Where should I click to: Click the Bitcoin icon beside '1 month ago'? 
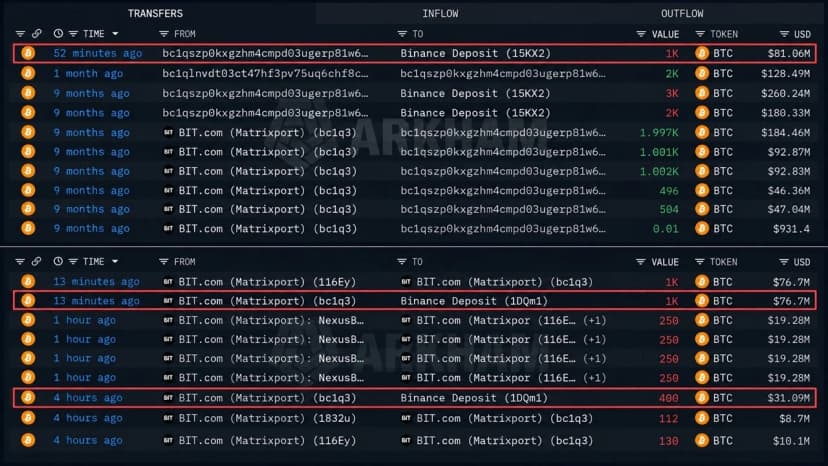28,73
